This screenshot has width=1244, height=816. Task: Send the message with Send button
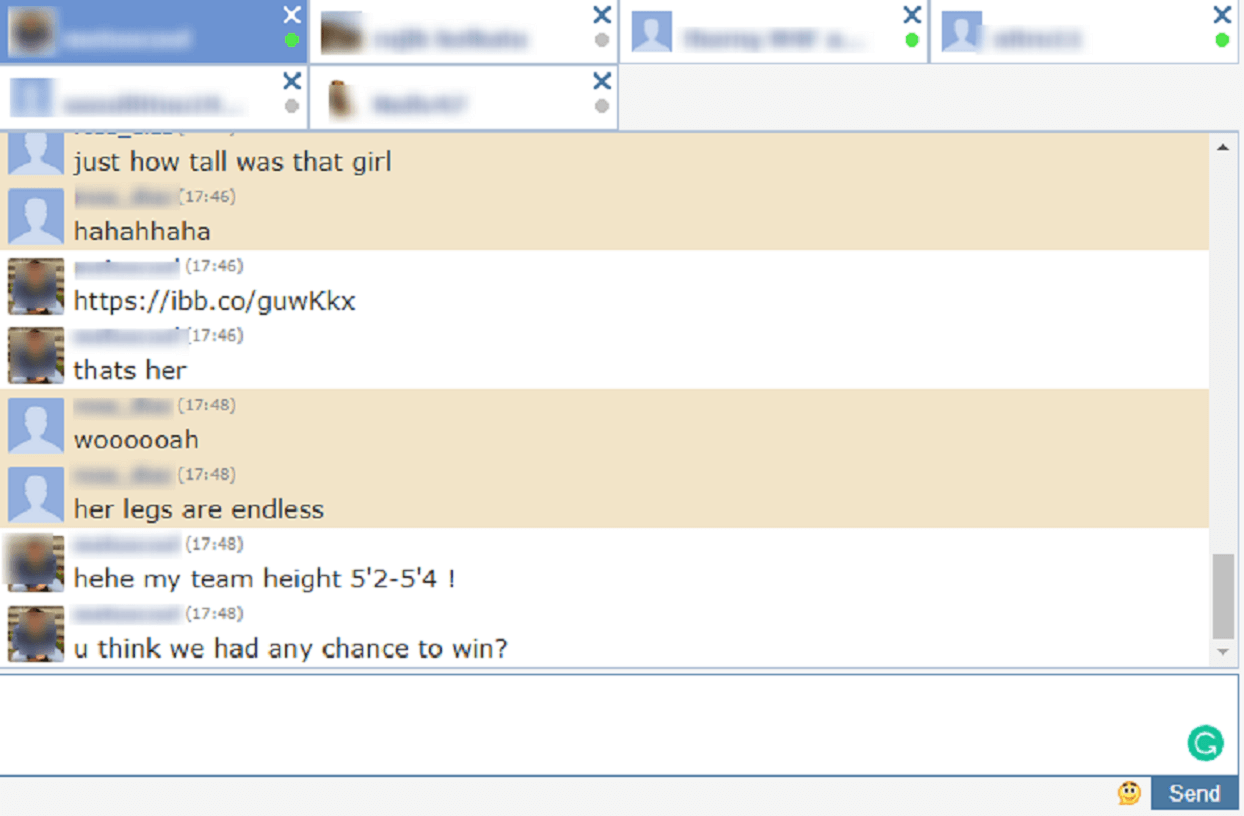1194,793
